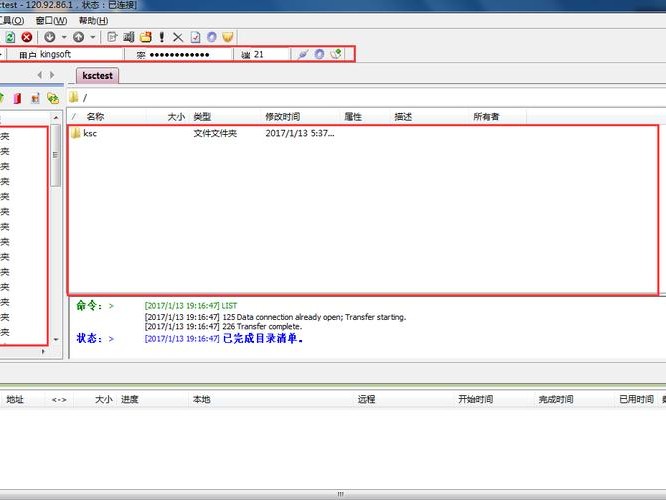Sort by 描述 column header
The width and height of the screenshot is (666, 500).
[403, 117]
